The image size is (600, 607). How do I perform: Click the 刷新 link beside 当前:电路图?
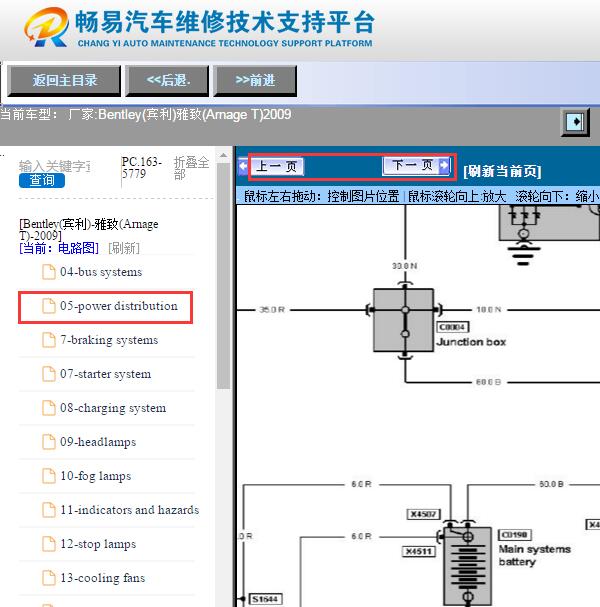124,248
